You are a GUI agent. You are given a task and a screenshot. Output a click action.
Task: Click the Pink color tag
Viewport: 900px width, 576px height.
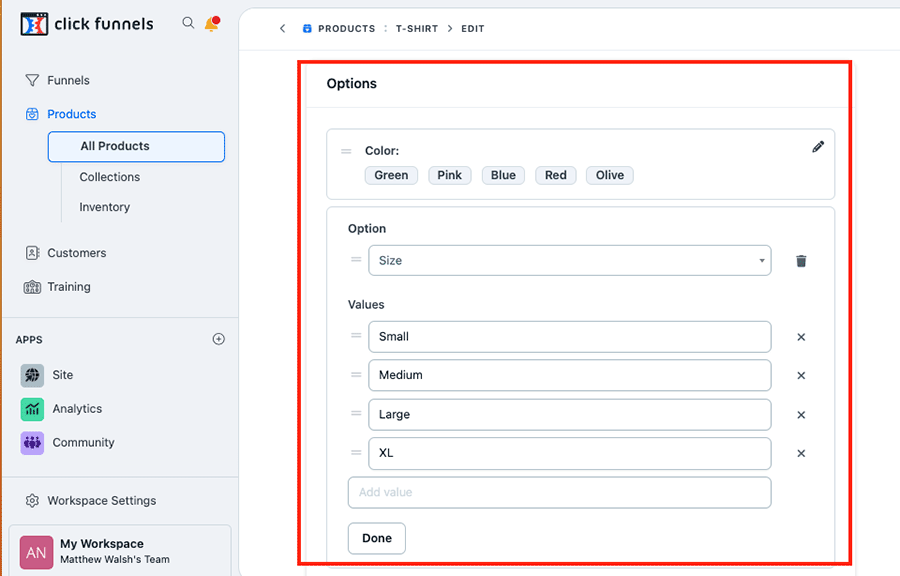click(449, 176)
